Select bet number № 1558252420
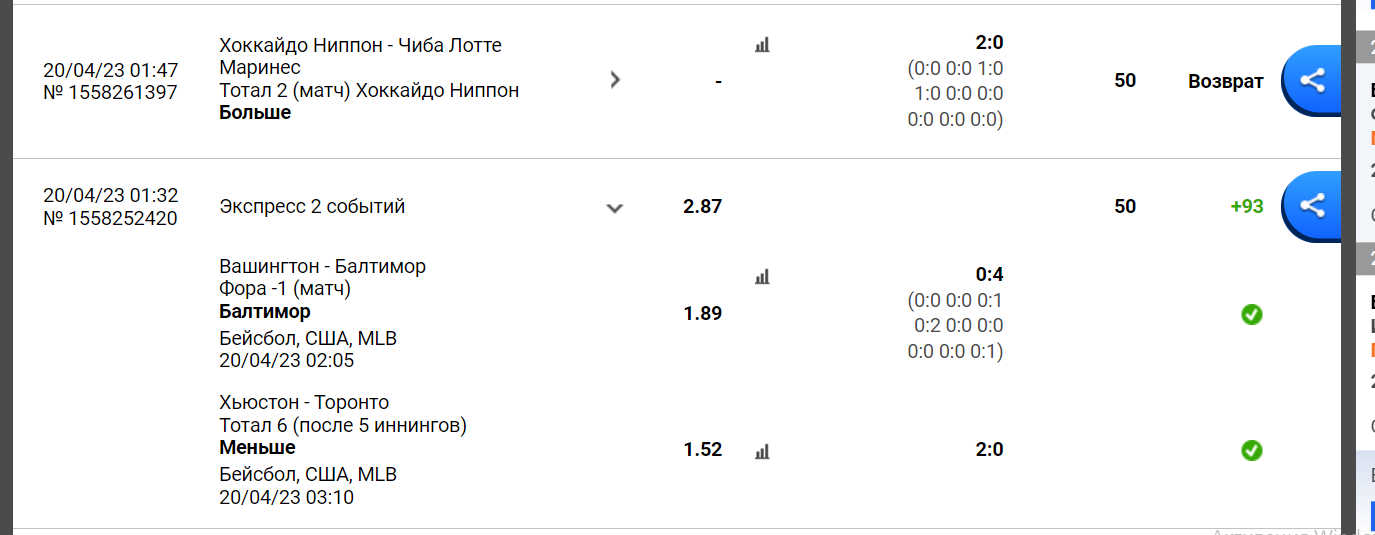This screenshot has width=1375, height=535. 111,218
